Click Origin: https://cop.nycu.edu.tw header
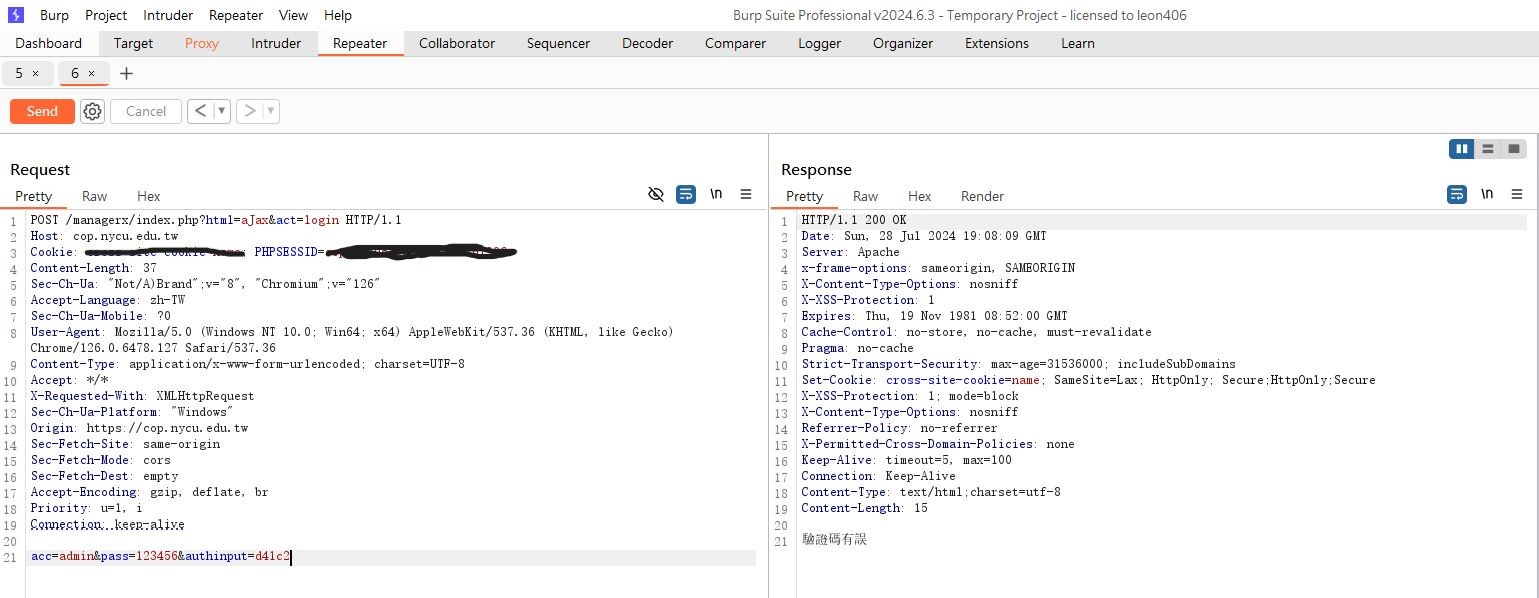This screenshot has width=1539, height=598. (x=139, y=428)
